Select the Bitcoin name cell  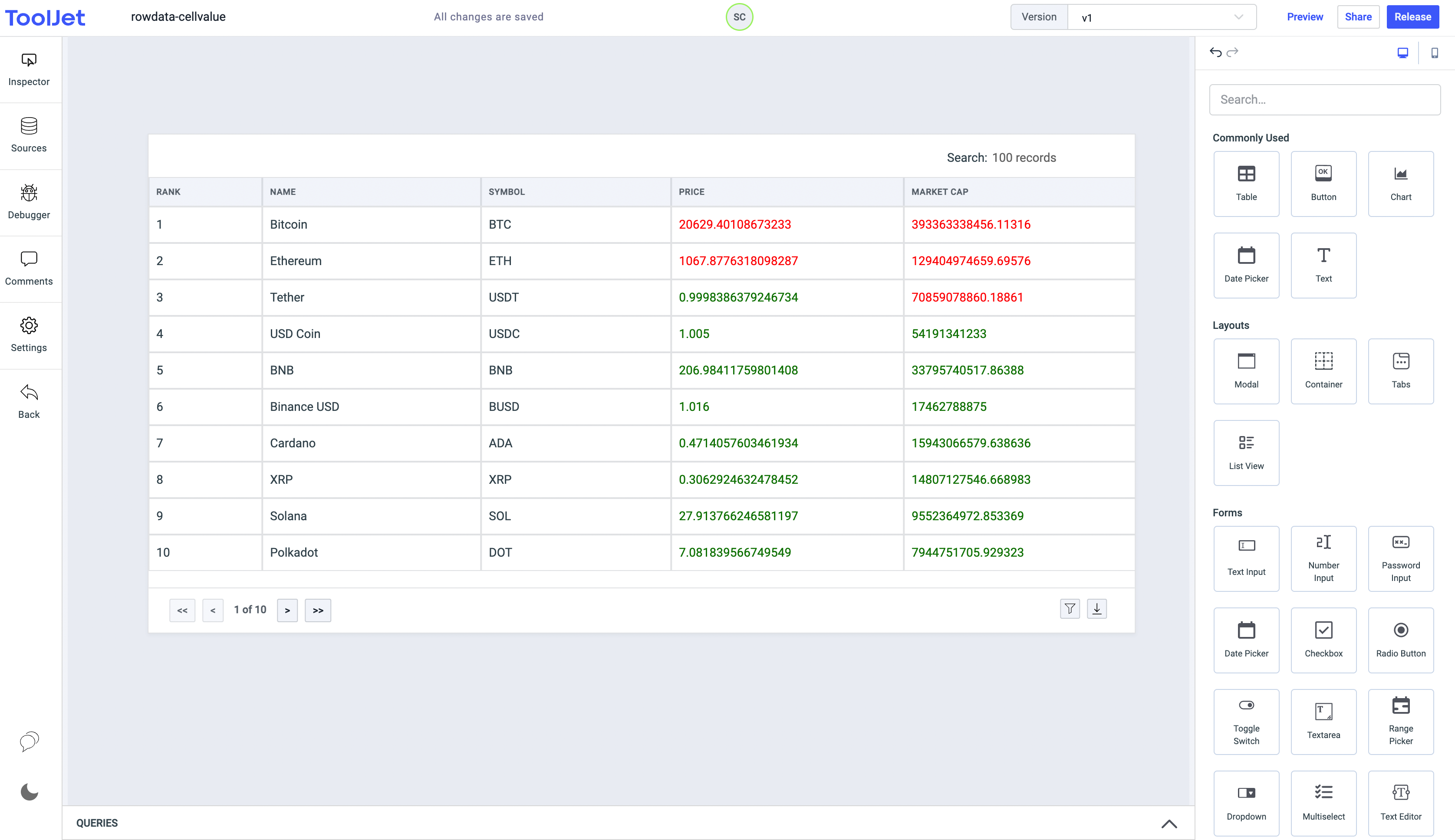(371, 224)
